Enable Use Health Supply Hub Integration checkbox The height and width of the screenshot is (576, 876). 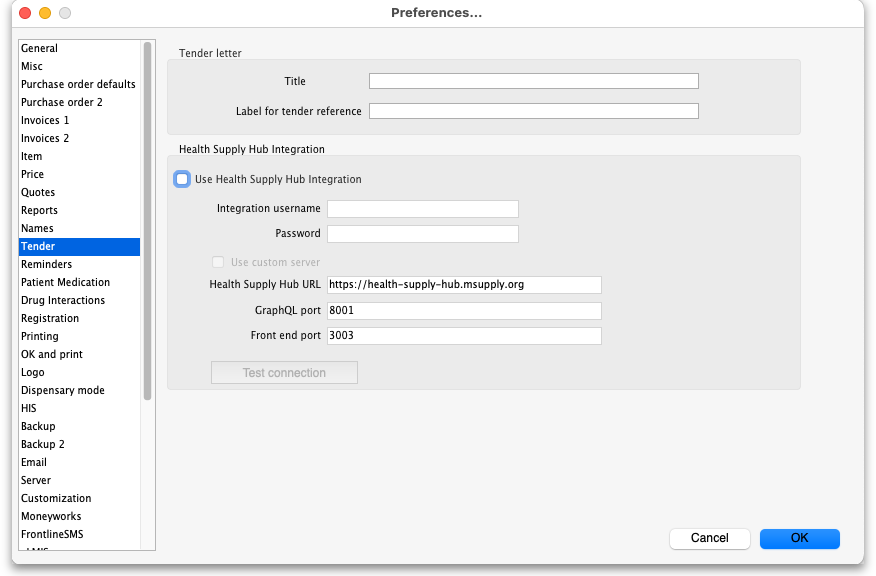point(182,179)
